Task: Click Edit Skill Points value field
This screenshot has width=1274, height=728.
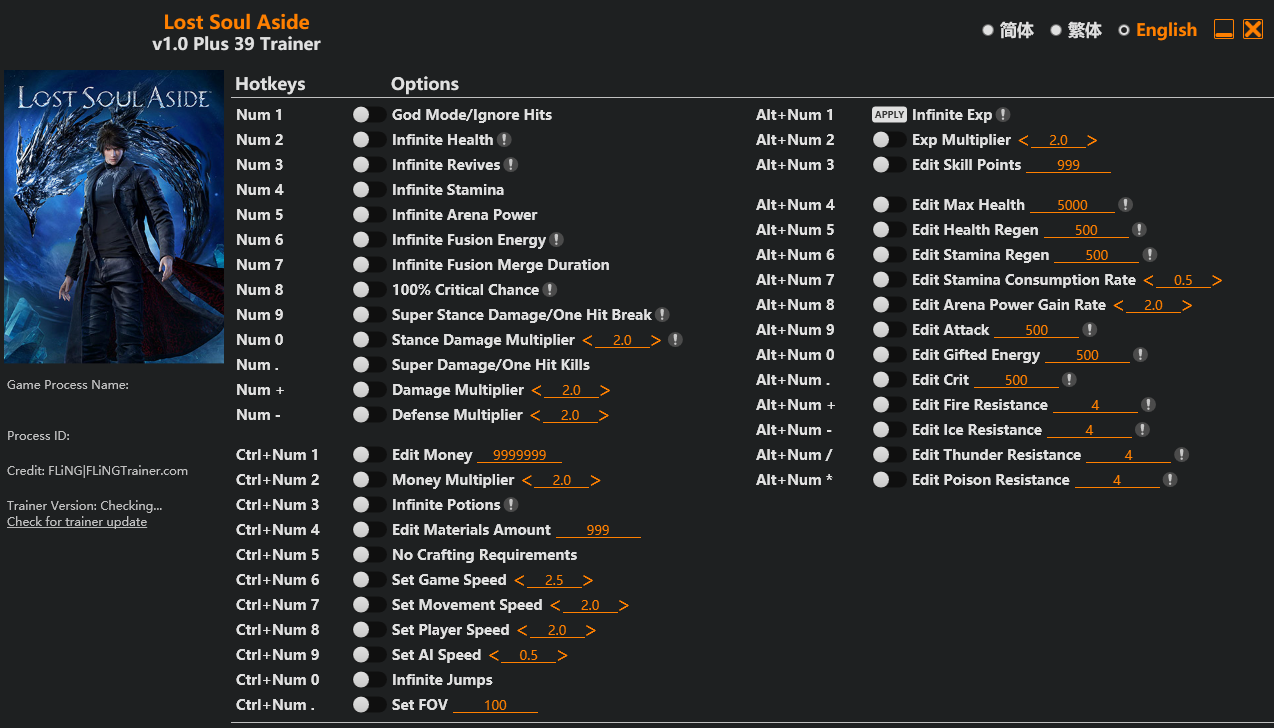Action: pos(1068,165)
